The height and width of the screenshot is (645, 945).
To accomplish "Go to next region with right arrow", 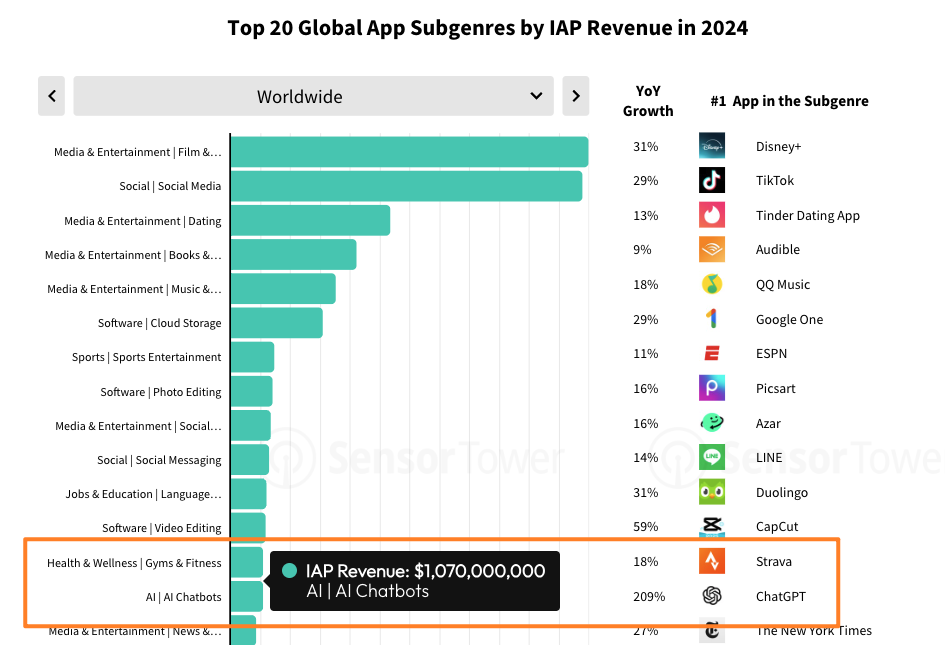I will (x=575, y=97).
